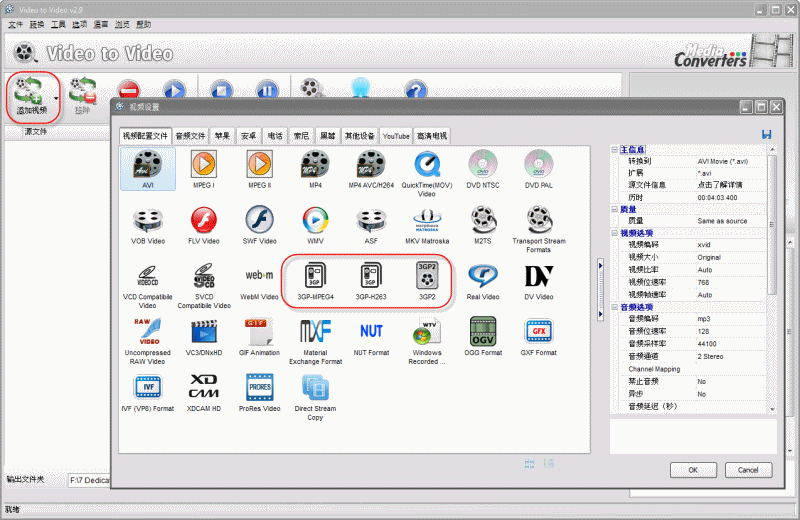Viewport: 800px width, 520px height.
Task: Select QuickTime(MOV) Video format
Action: [427, 174]
